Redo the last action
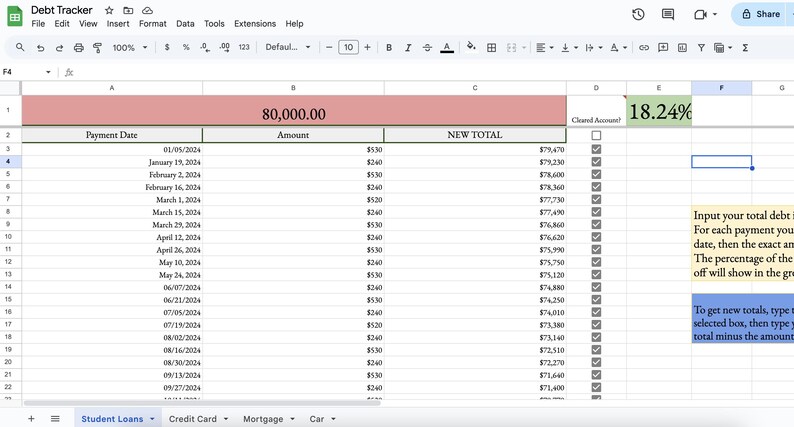The width and height of the screenshot is (794, 427). coord(59,48)
